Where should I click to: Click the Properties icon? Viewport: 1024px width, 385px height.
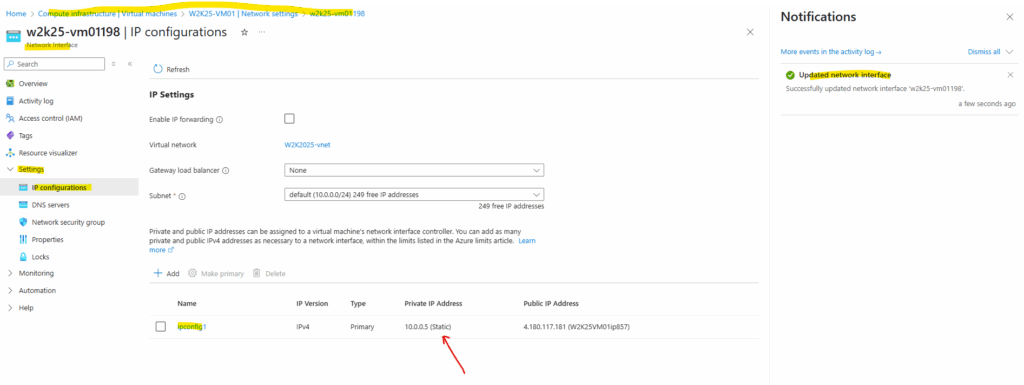click(24, 239)
